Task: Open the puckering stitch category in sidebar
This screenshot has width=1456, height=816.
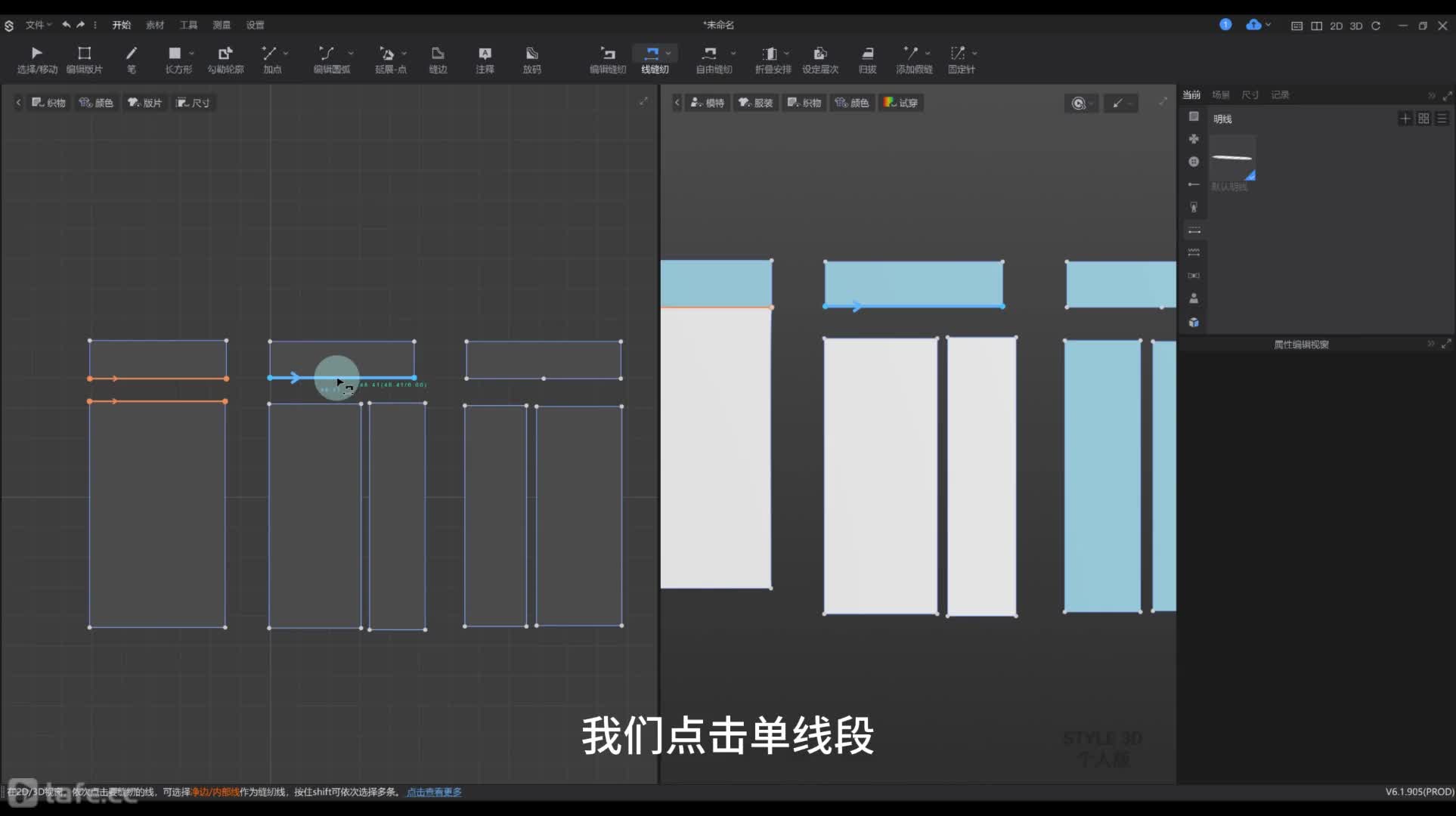Action: (1194, 252)
